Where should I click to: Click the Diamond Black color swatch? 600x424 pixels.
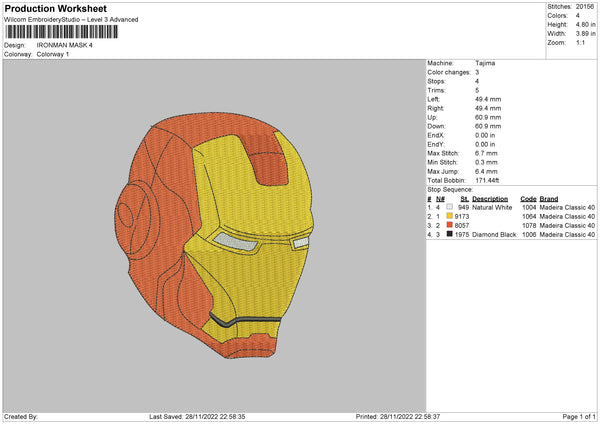pyautogui.click(x=450, y=234)
